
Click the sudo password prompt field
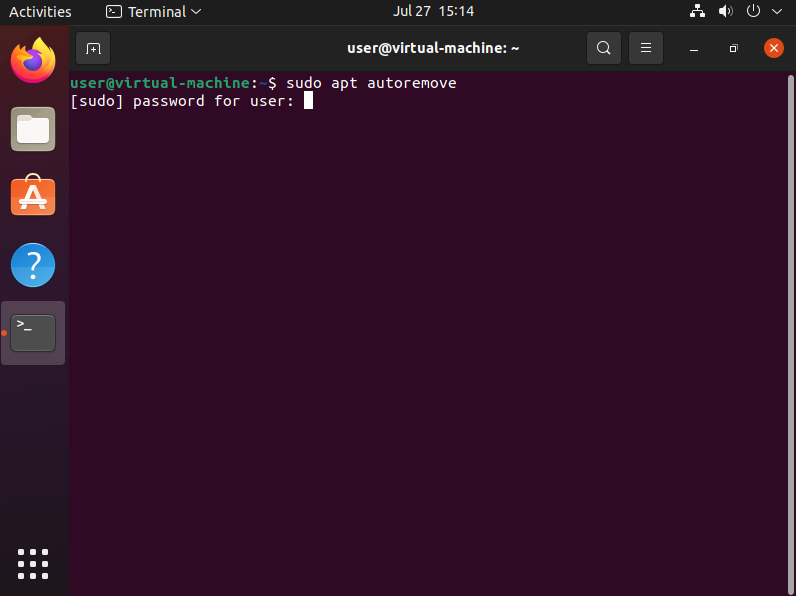309,101
